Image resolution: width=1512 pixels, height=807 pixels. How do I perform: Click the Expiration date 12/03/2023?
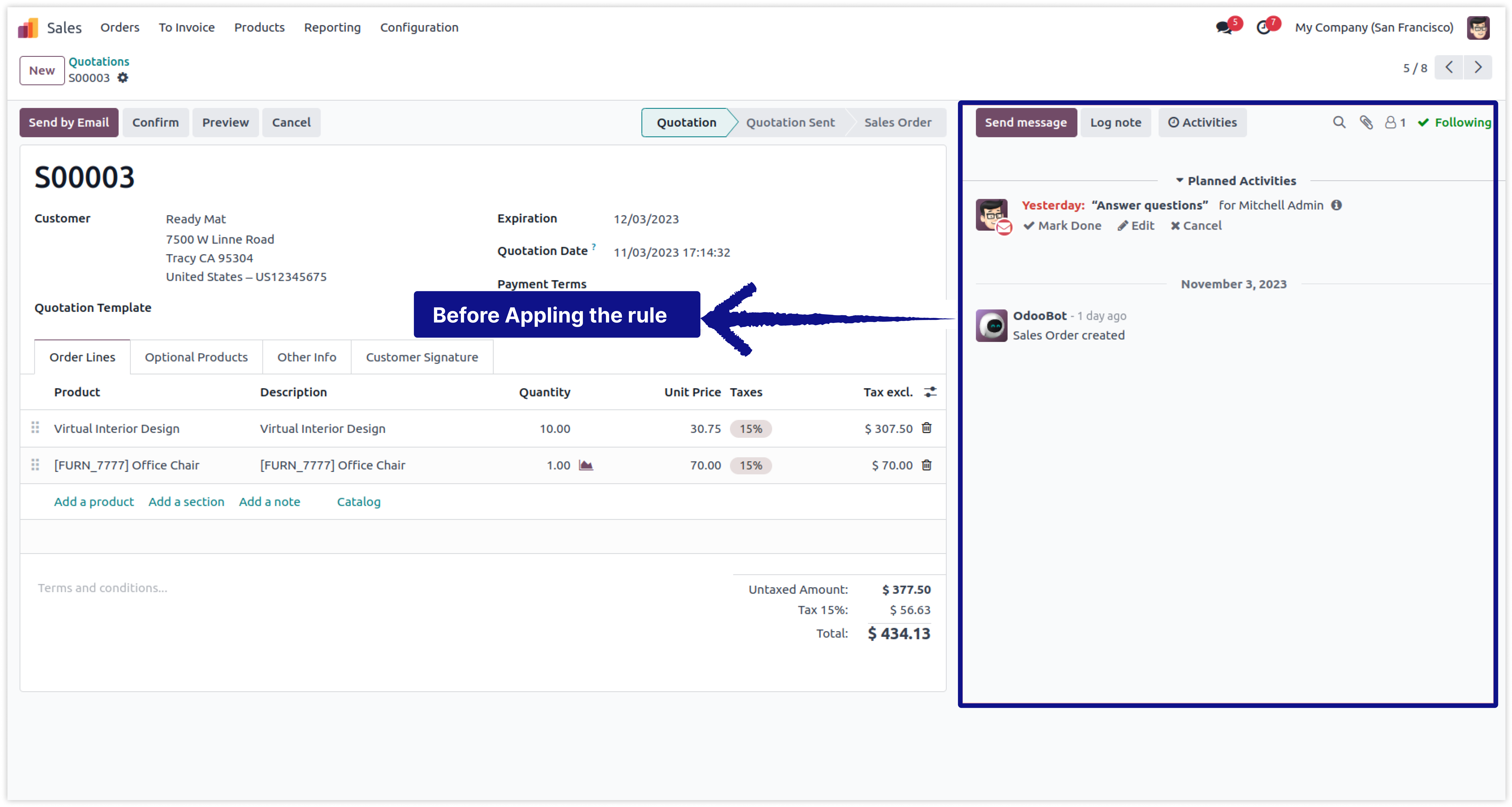point(646,219)
